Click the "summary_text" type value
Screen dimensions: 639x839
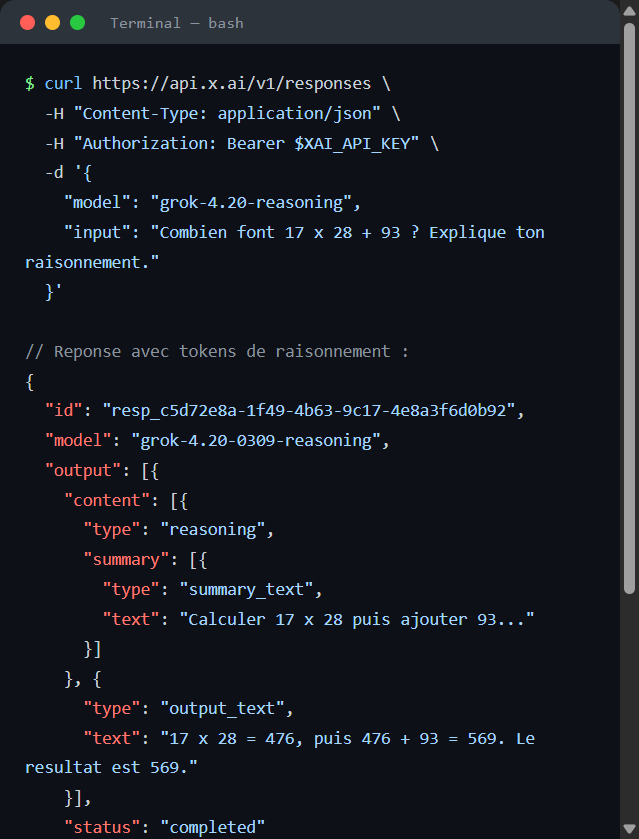click(246, 590)
